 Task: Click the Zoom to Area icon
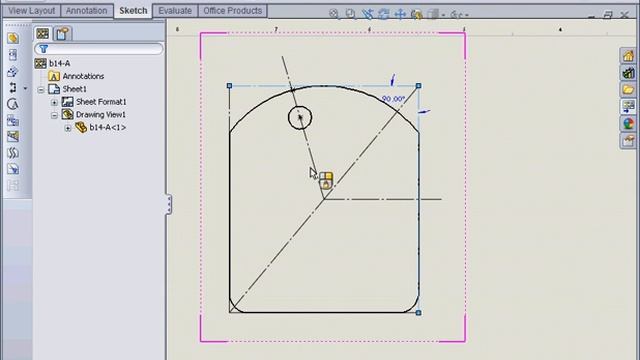pyautogui.click(x=350, y=14)
